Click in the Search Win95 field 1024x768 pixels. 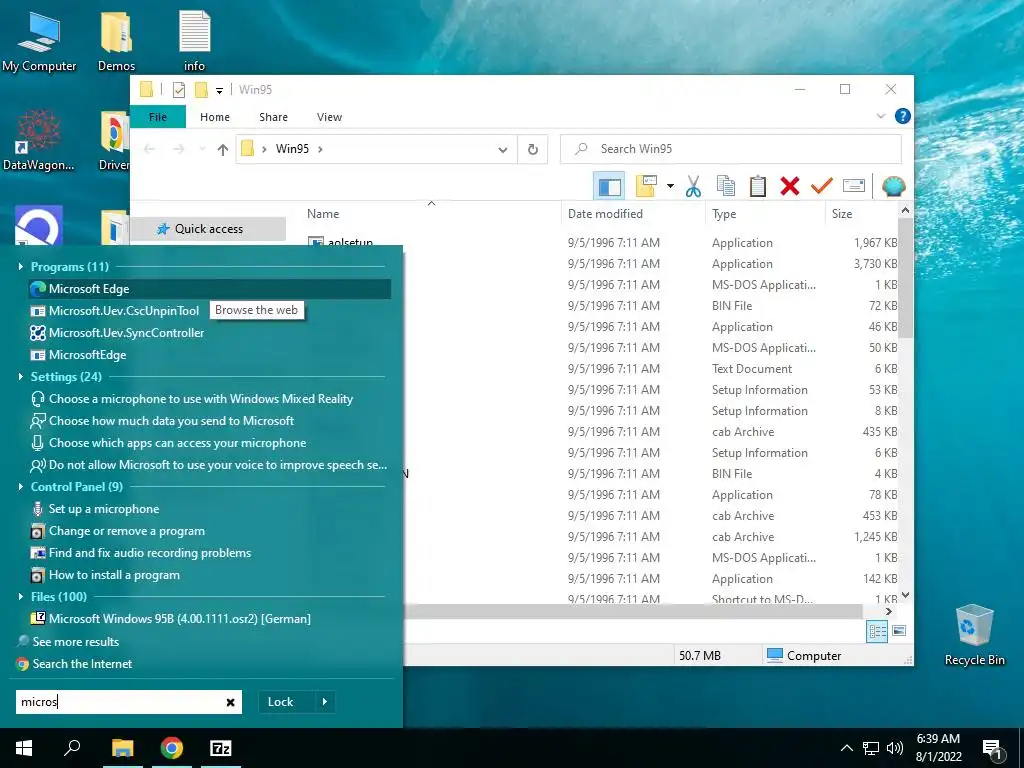[731, 150]
